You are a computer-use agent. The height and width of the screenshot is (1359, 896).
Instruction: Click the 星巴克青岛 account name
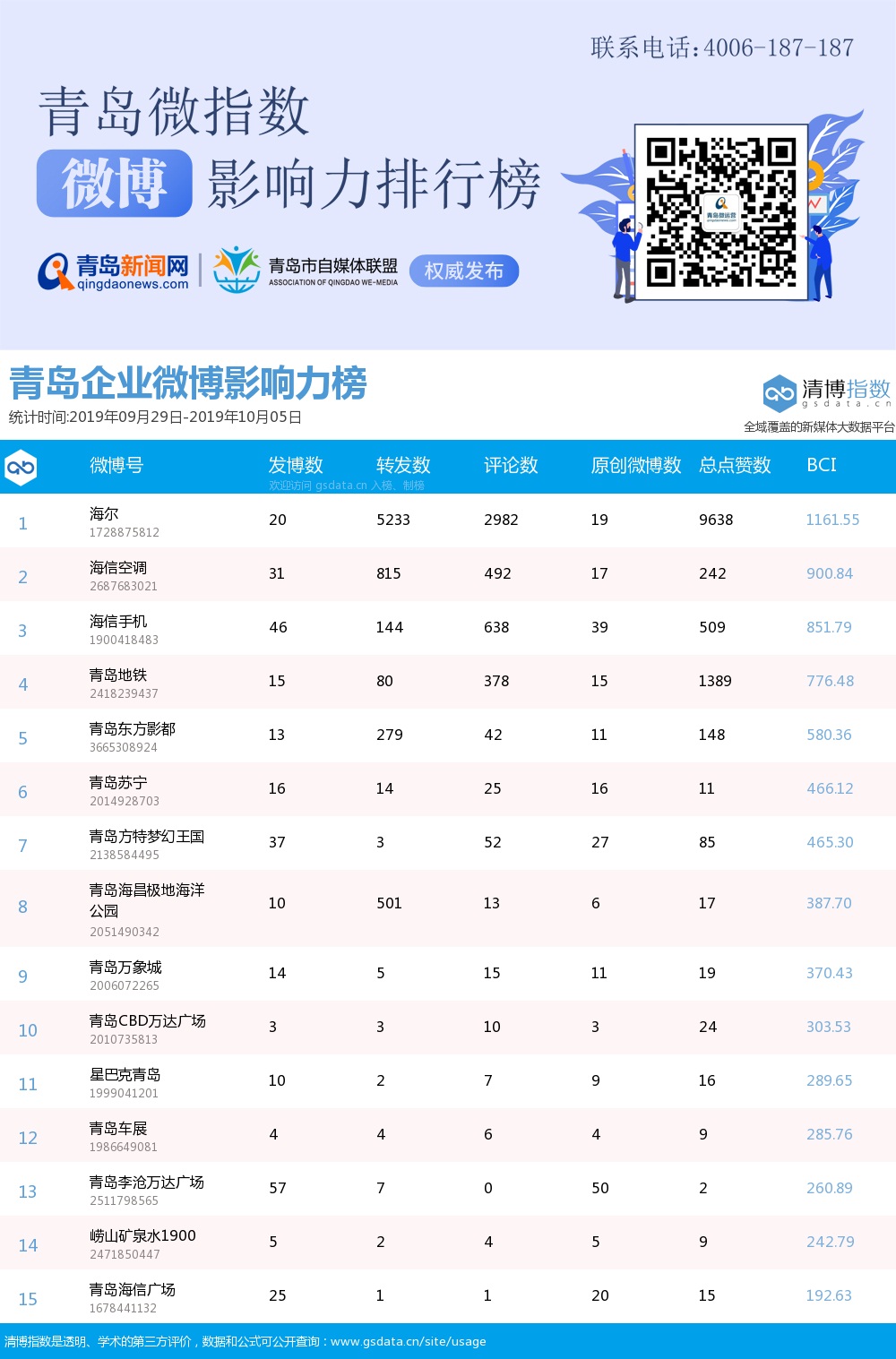click(x=125, y=1075)
